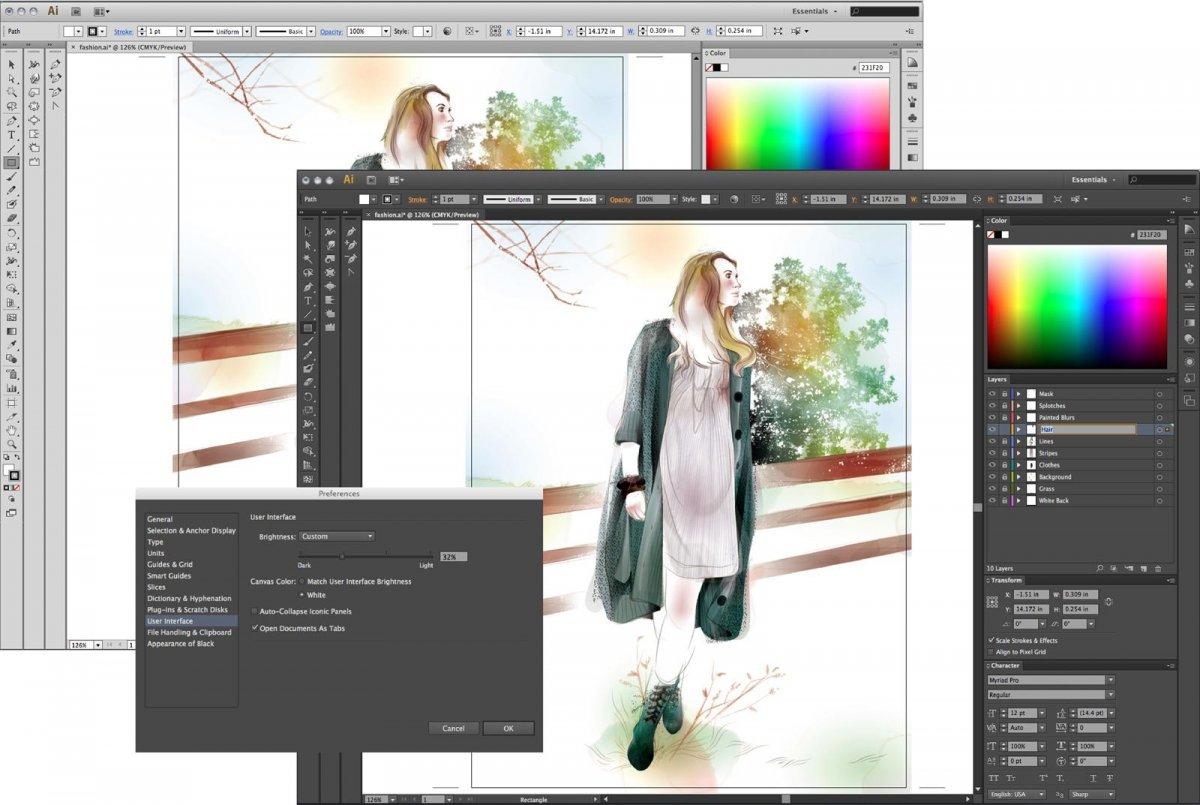Image resolution: width=1200 pixels, height=805 pixels.
Task: Select the Type tool in the dark toolbar
Action: click(308, 300)
